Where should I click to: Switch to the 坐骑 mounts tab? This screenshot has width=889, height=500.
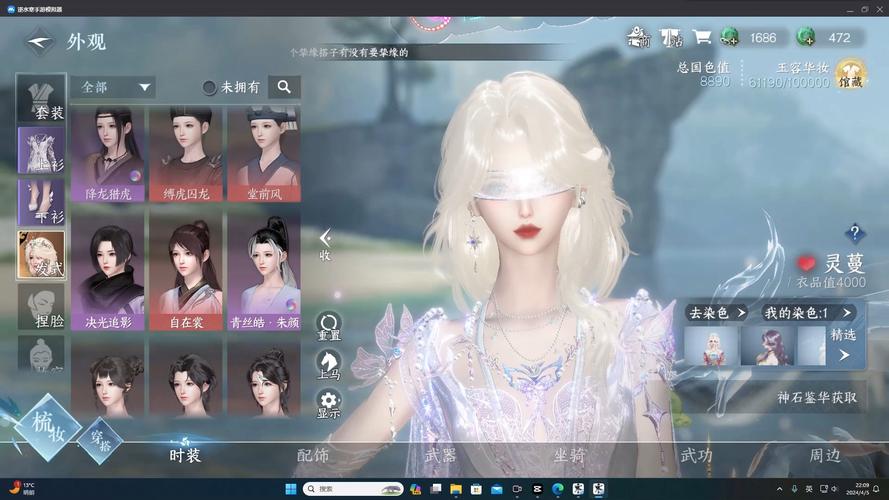569,455
